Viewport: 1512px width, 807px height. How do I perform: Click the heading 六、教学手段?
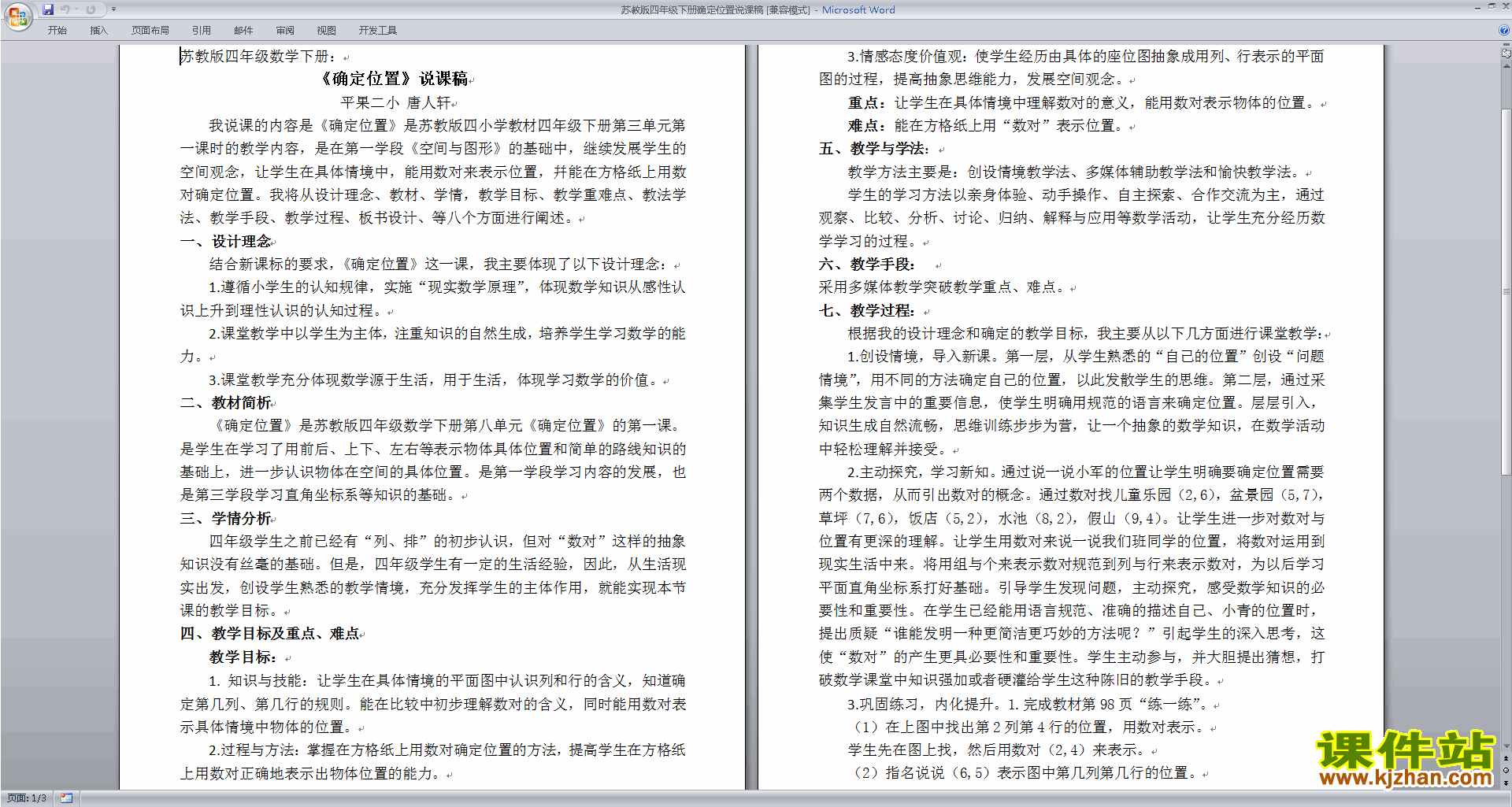click(867, 265)
